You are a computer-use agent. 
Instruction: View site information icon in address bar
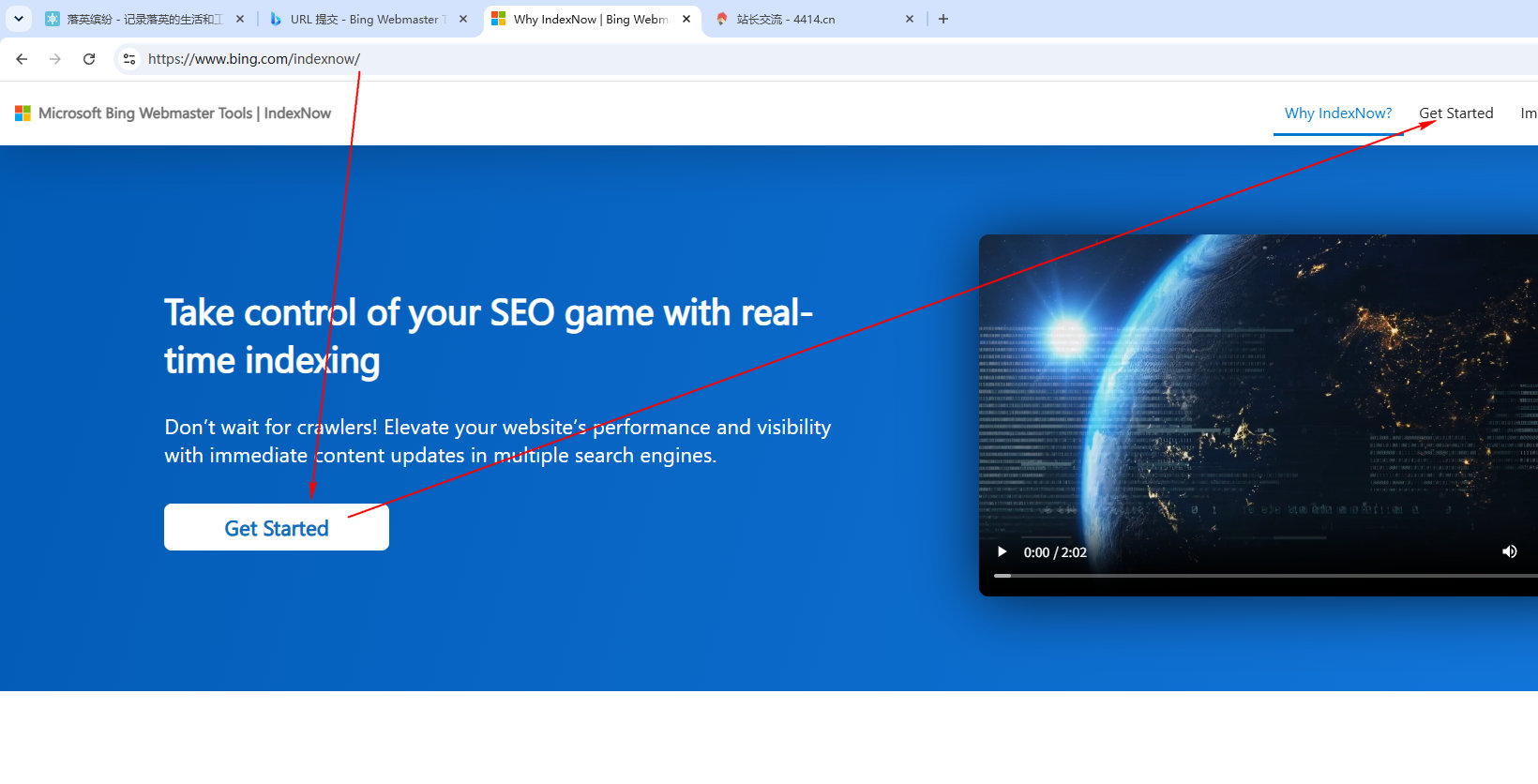[x=129, y=59]
